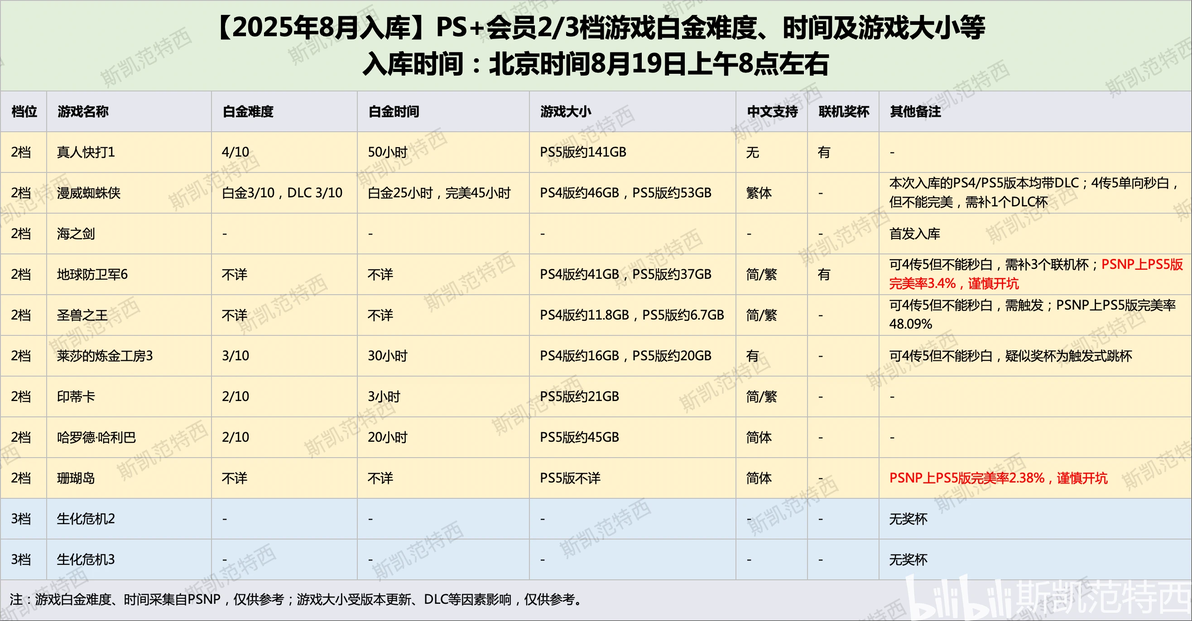This screenshot has height=621, width=1192.
Task: Click the '50小时' platinum time cell
Action: [x=388, y=152]
